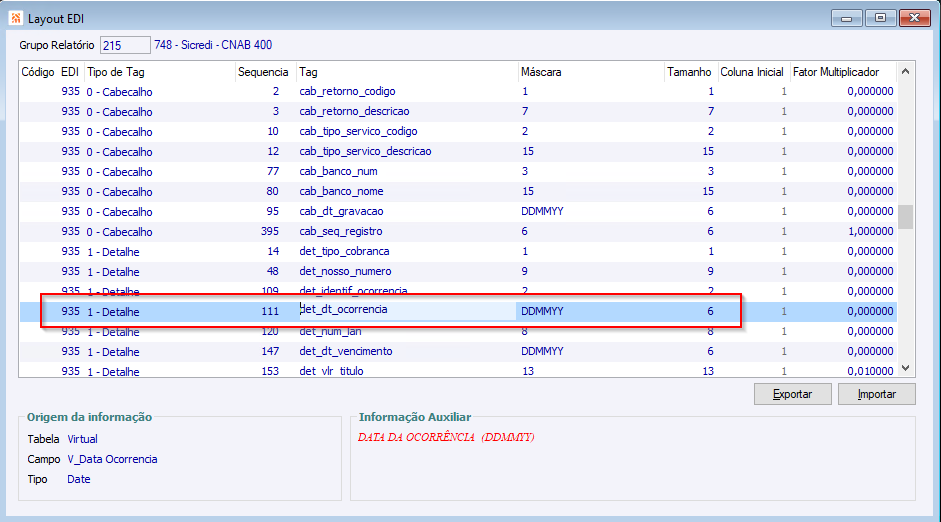
Task: Click the scroll up arrow of the grid
Action: point(906,71)
